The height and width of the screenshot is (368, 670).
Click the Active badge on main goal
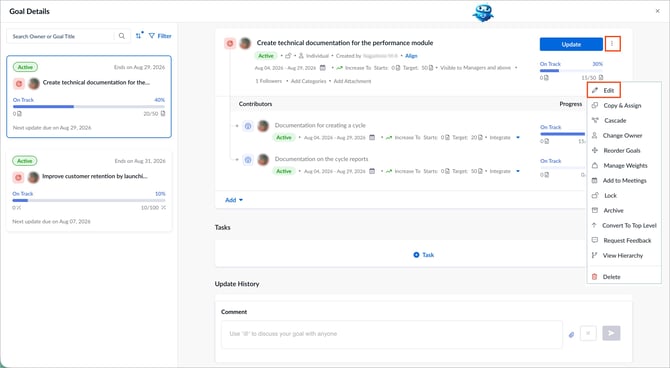click(266, 56)
